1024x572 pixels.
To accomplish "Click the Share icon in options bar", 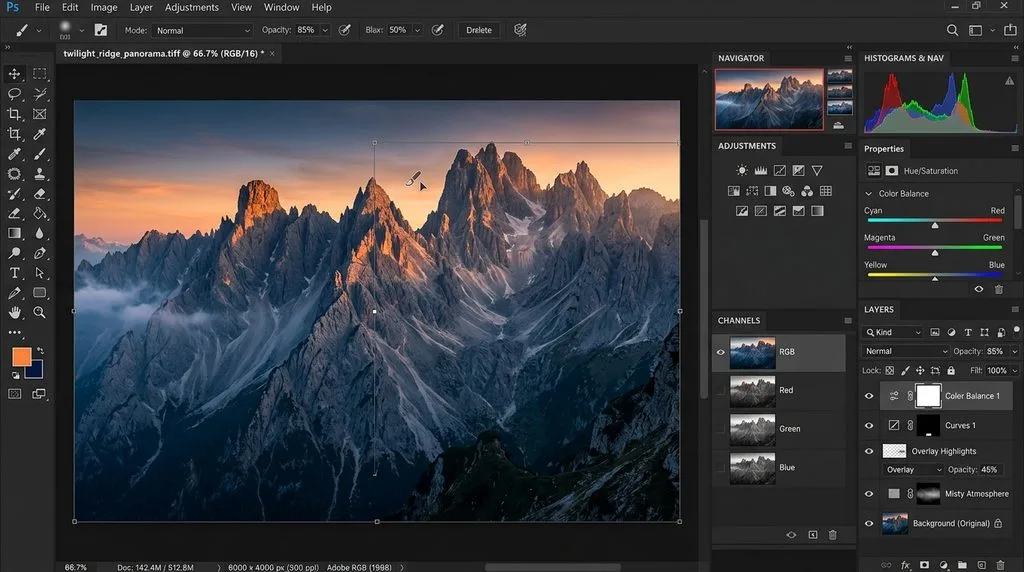I will click(x=1010, y=30).
